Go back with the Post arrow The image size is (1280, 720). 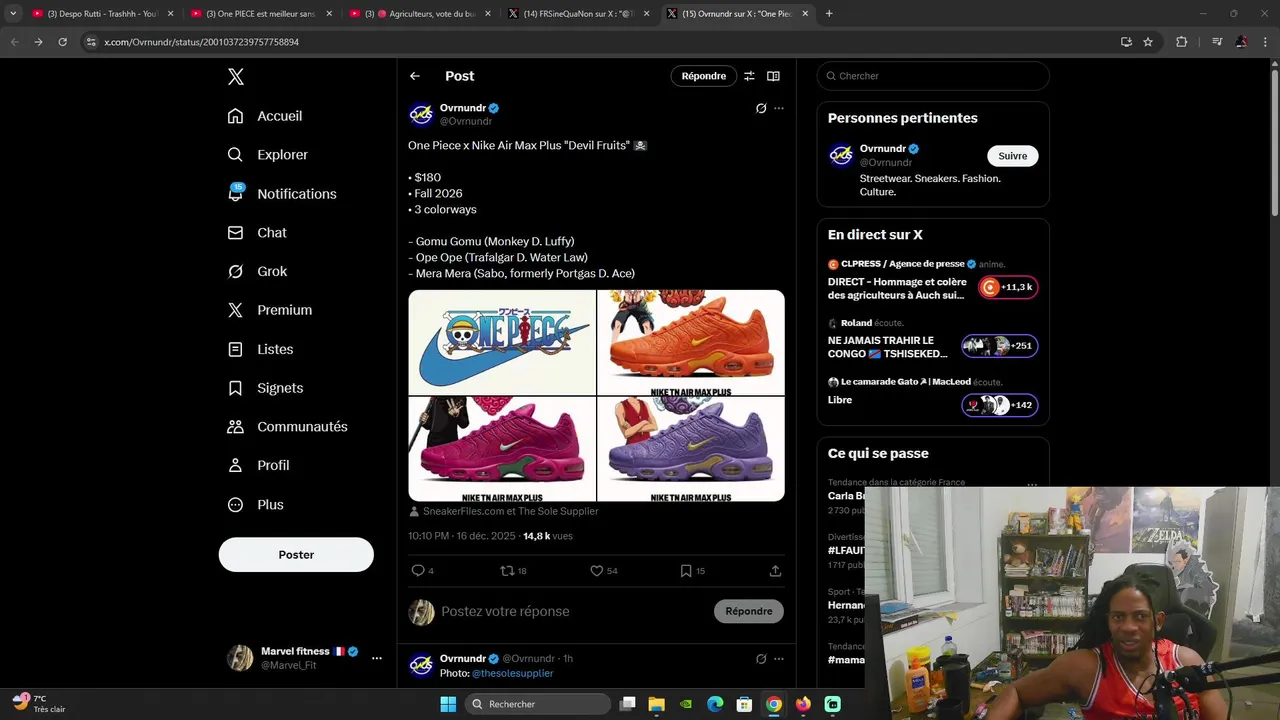point(415,76)
